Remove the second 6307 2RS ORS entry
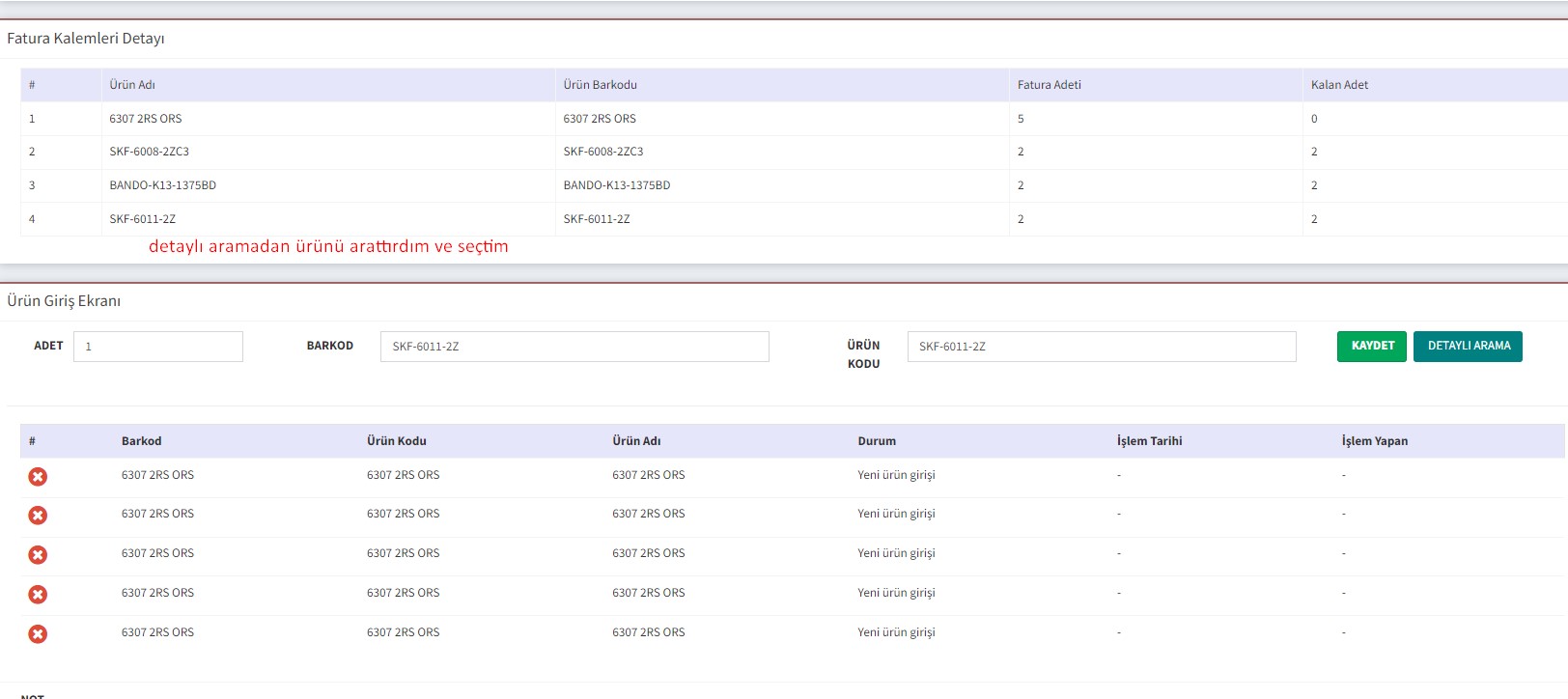1568x699 pixels. click(38, 516)
